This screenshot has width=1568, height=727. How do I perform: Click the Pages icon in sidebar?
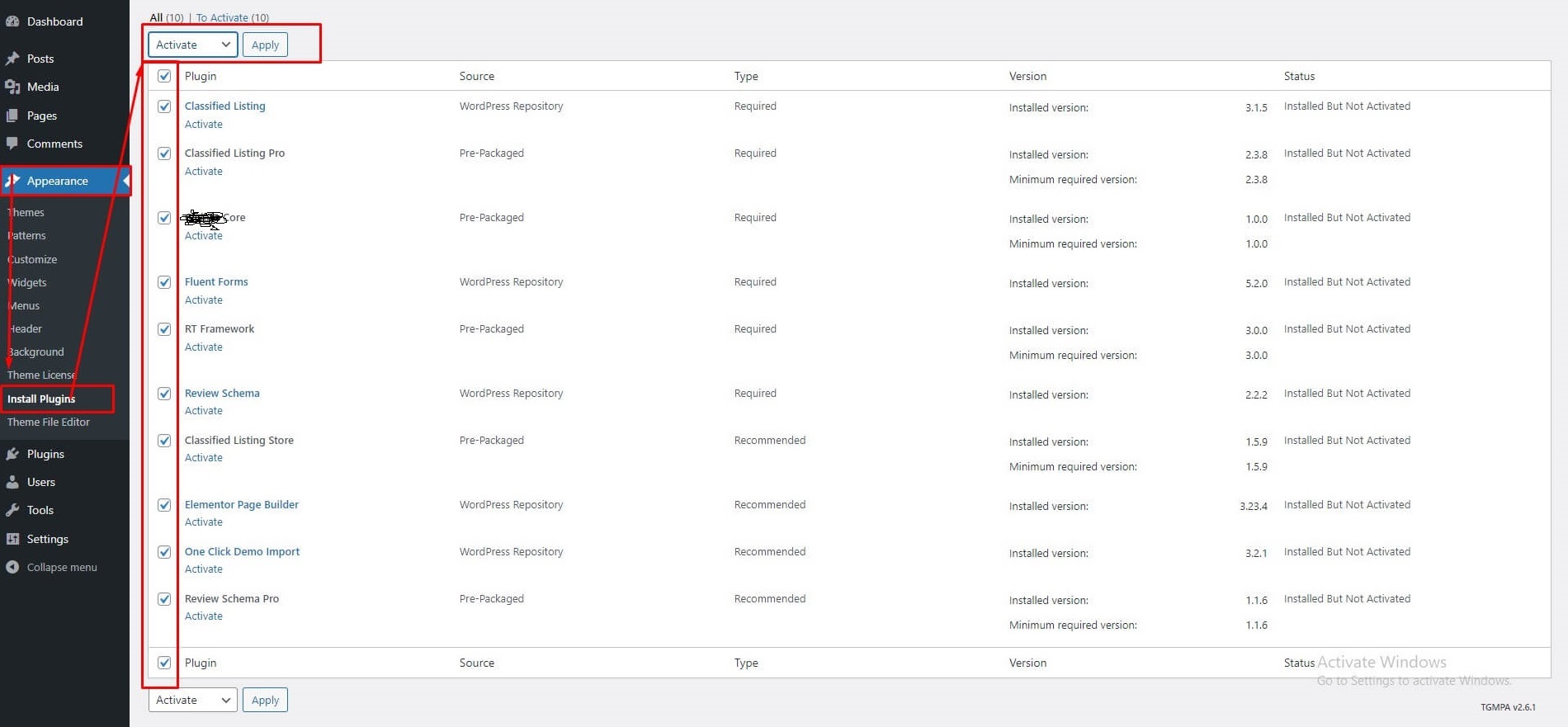pyautogui.click(x=12, y=116)
